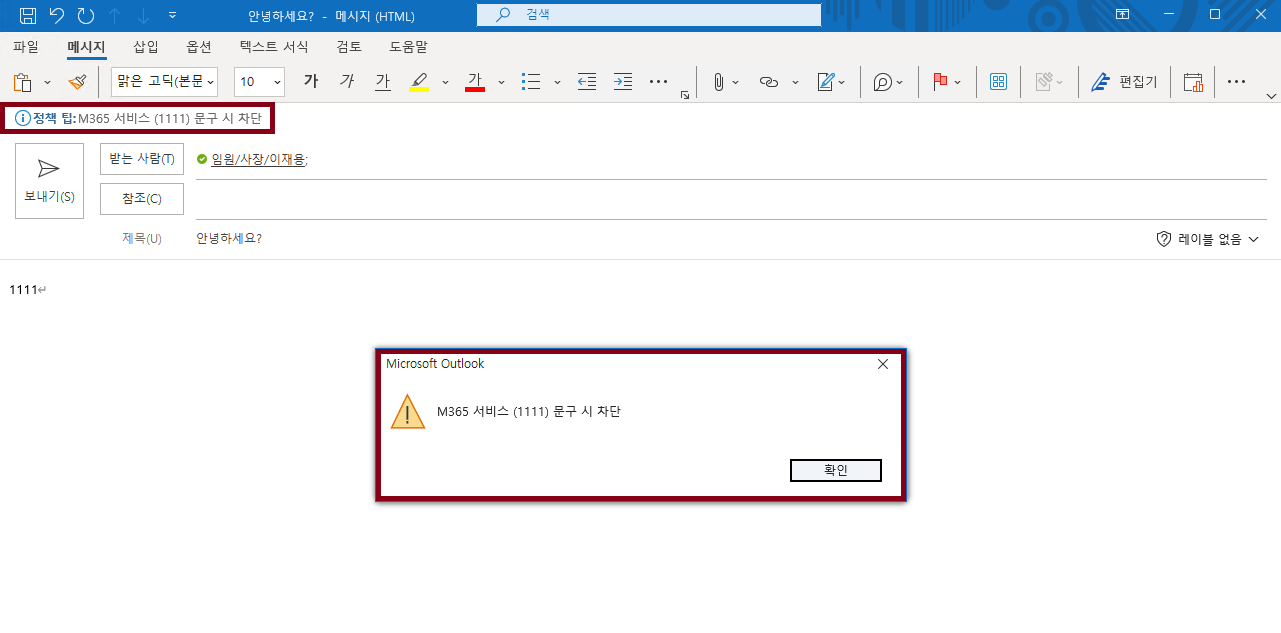Apply a bulleted list

pos(531,82)
